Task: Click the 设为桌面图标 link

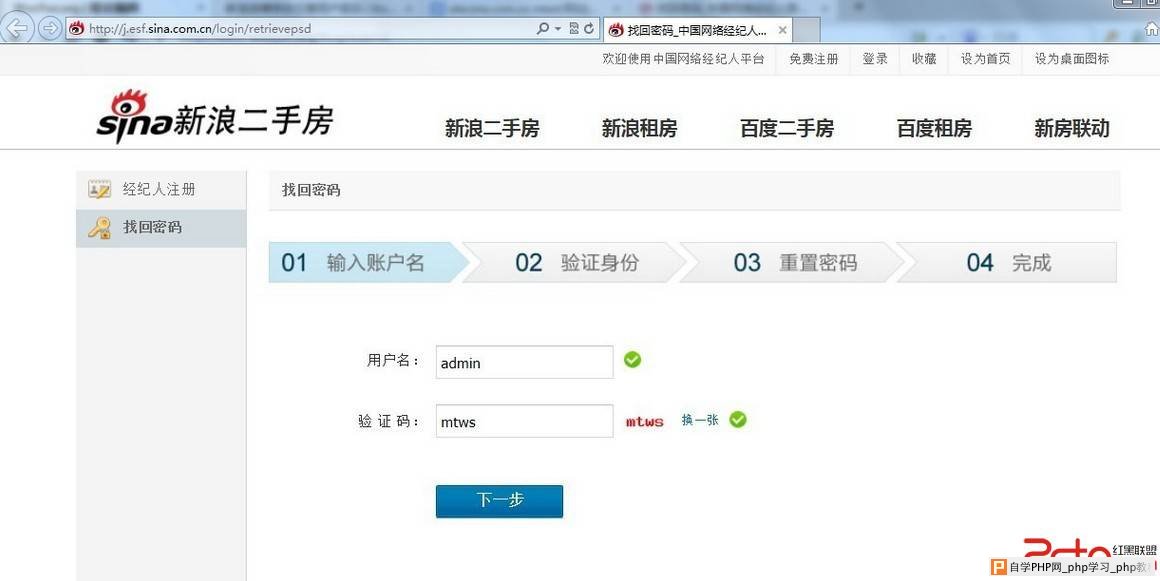Action: pyautogui.click(x=1071, y=59)
